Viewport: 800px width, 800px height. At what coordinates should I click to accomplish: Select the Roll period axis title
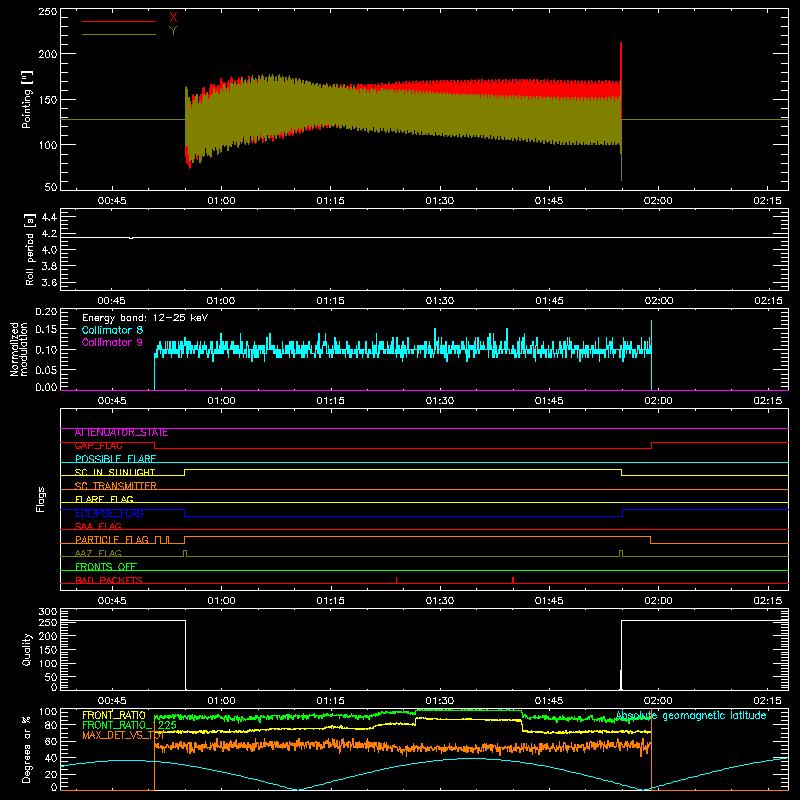[30, 249]
